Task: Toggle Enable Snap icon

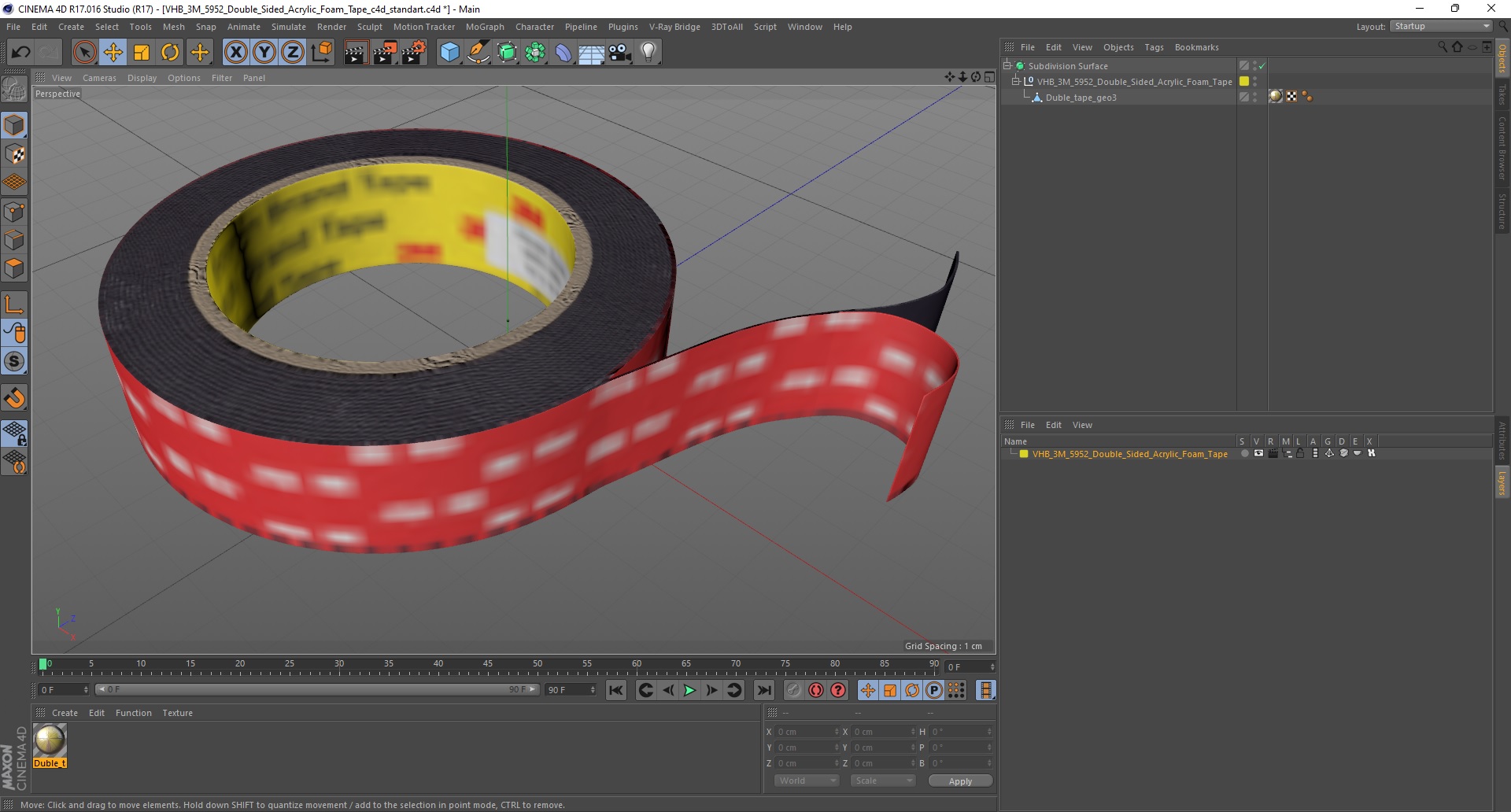Action: 14,361
